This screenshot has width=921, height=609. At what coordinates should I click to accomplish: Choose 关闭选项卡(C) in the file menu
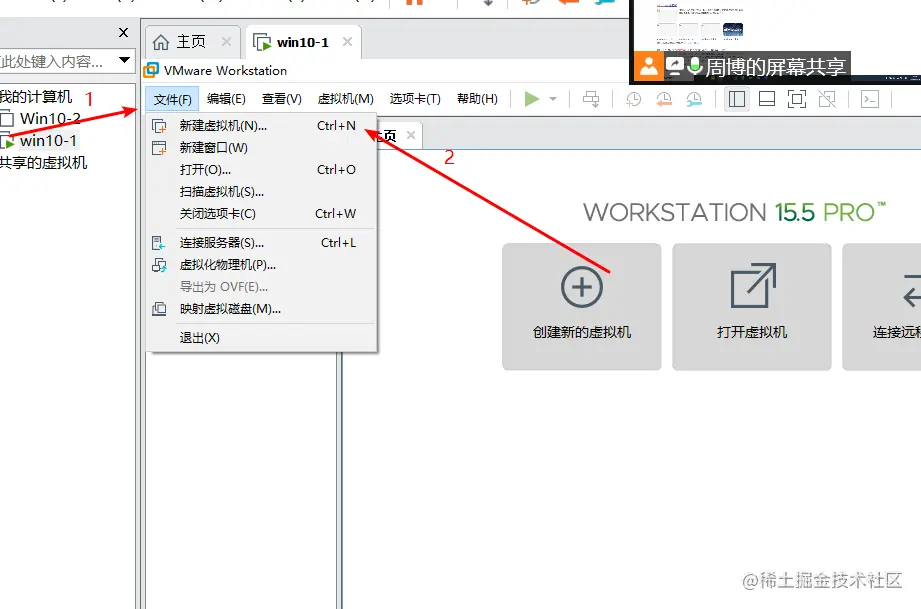coord(261,214)
